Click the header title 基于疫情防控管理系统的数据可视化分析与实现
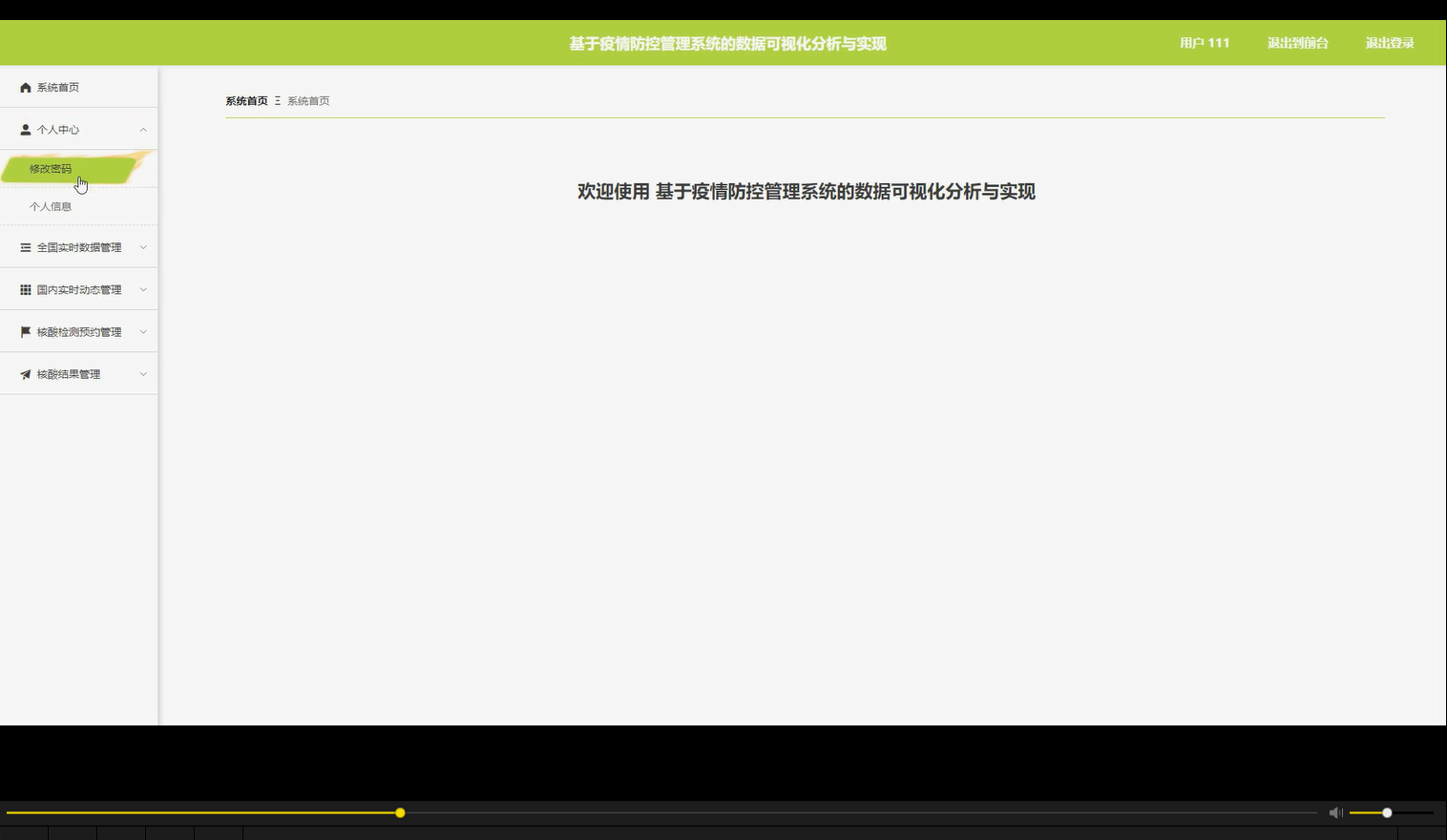The image size is (1447, 840). [x=728, y=44]
